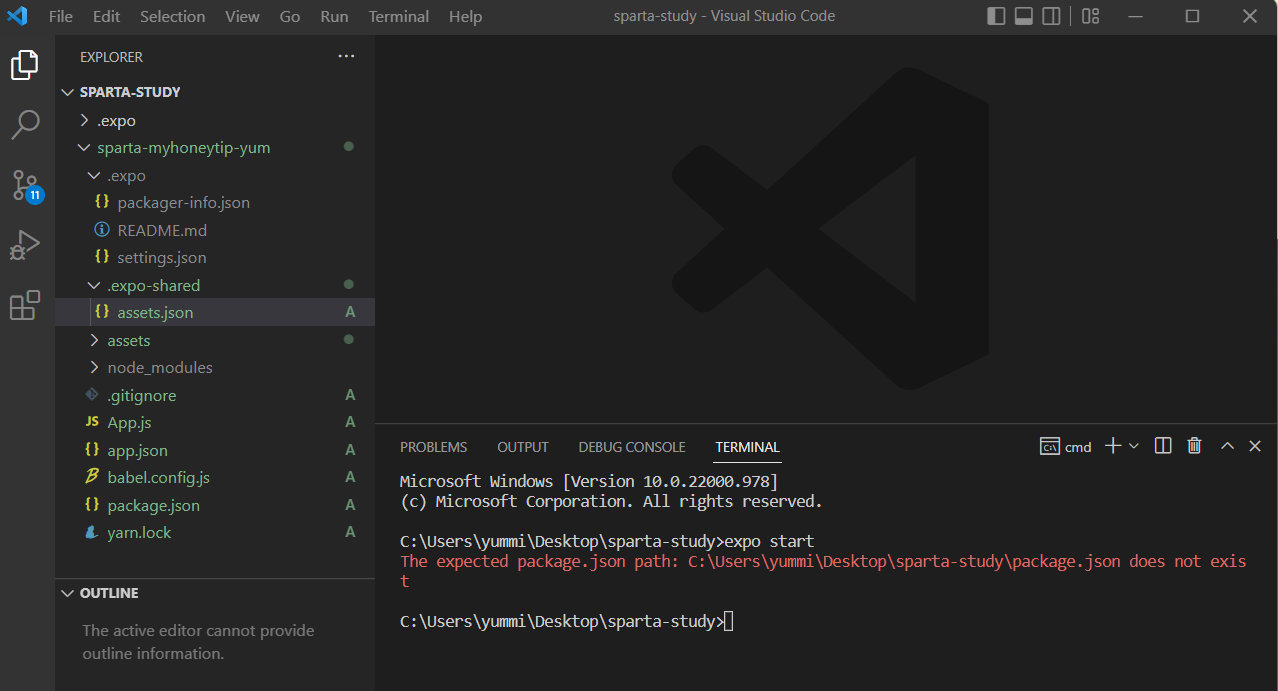
Task: Open the View menu
Action: pyautogui.click(x=242, y=16)
